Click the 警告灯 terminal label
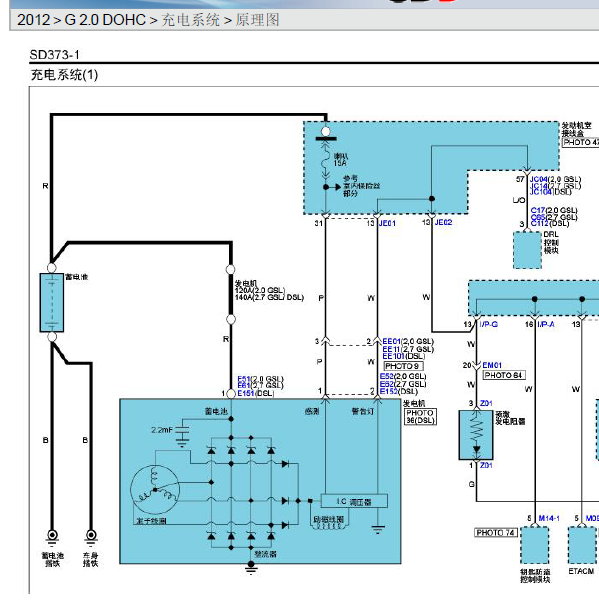The width and height of the screenshot is (599, 601). 363,411
